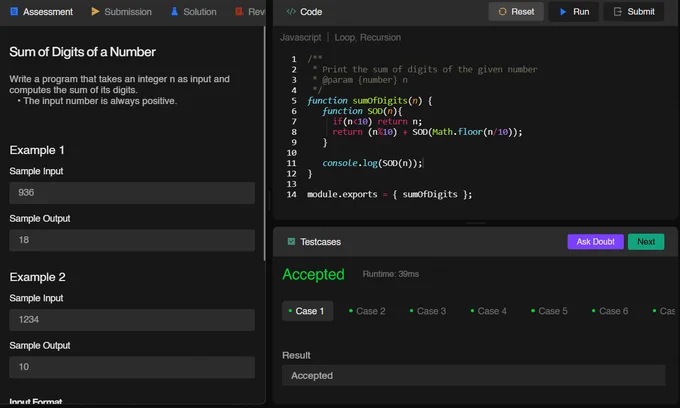
Task: Select Case 5 testcase tab
Action: [549, 311]
